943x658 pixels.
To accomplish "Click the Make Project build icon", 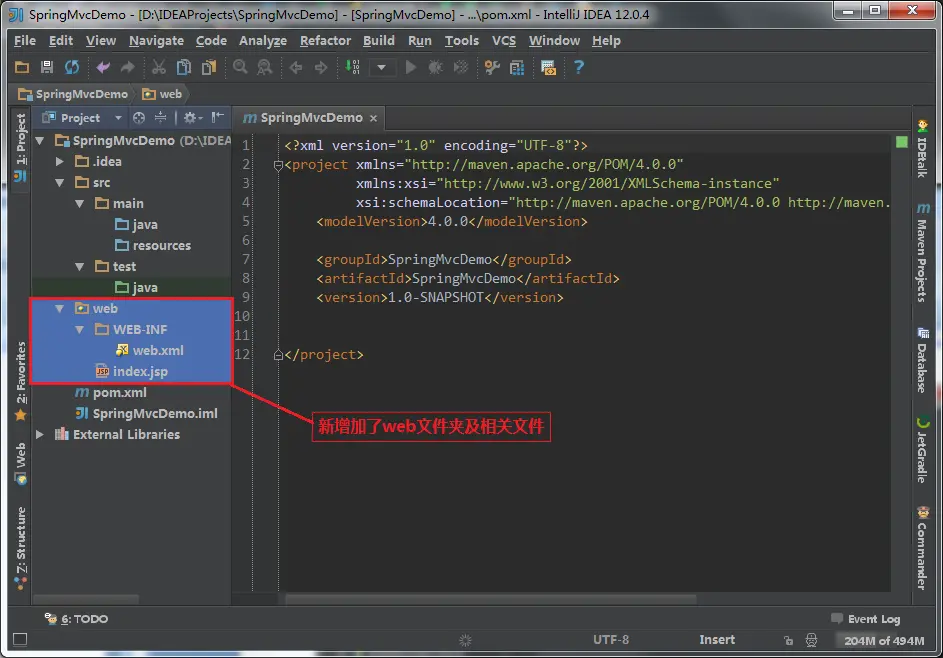I will (x=352, y=67).
